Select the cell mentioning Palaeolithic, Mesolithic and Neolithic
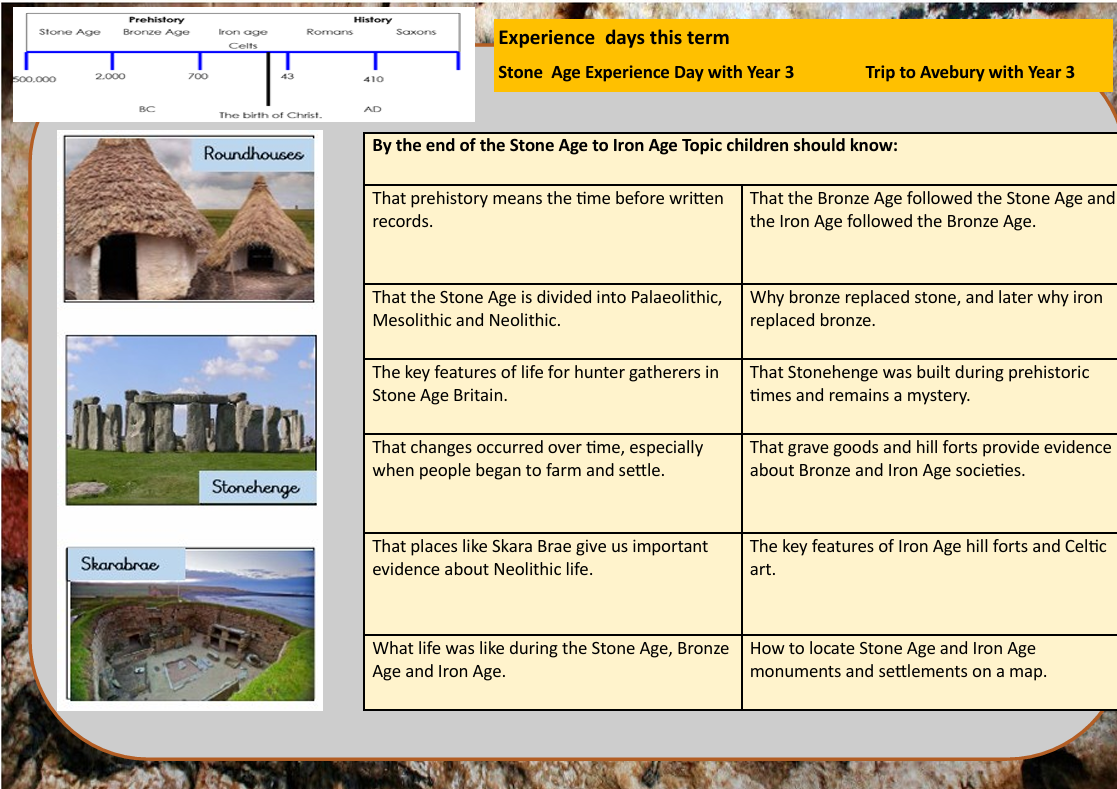 click(552, 320)
